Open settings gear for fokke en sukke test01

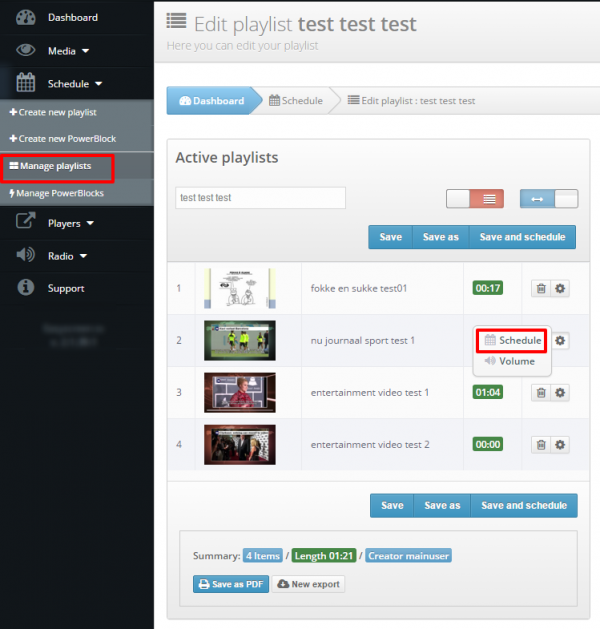click(560, 288)
